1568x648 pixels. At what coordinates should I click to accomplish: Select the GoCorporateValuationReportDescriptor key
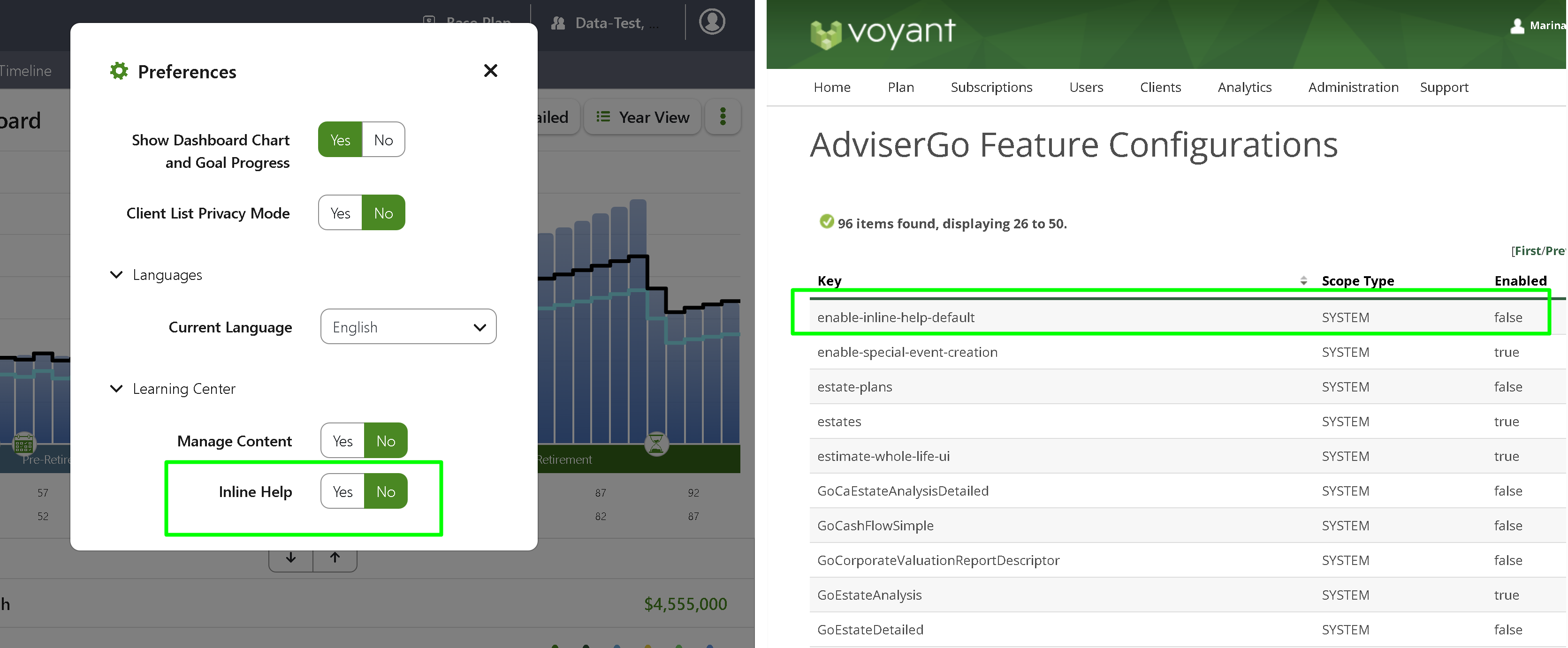click(938, 560)
